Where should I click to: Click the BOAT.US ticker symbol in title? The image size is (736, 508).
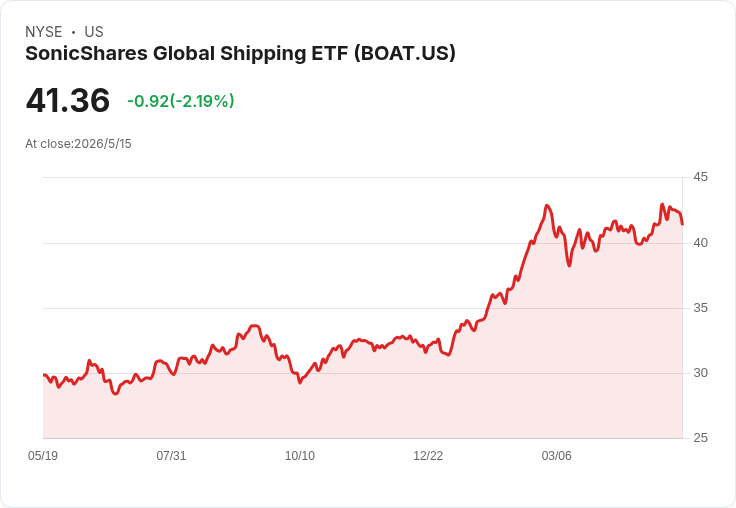click(405, 54)
